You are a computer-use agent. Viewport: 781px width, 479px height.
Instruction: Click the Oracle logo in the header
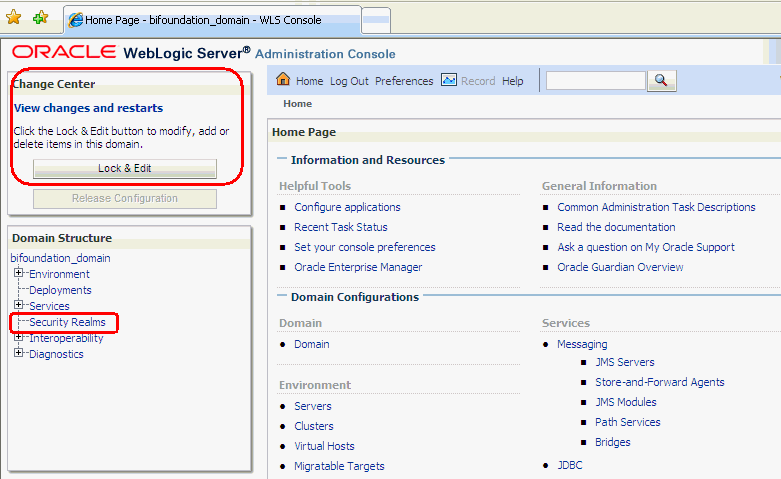click(64, 52)
